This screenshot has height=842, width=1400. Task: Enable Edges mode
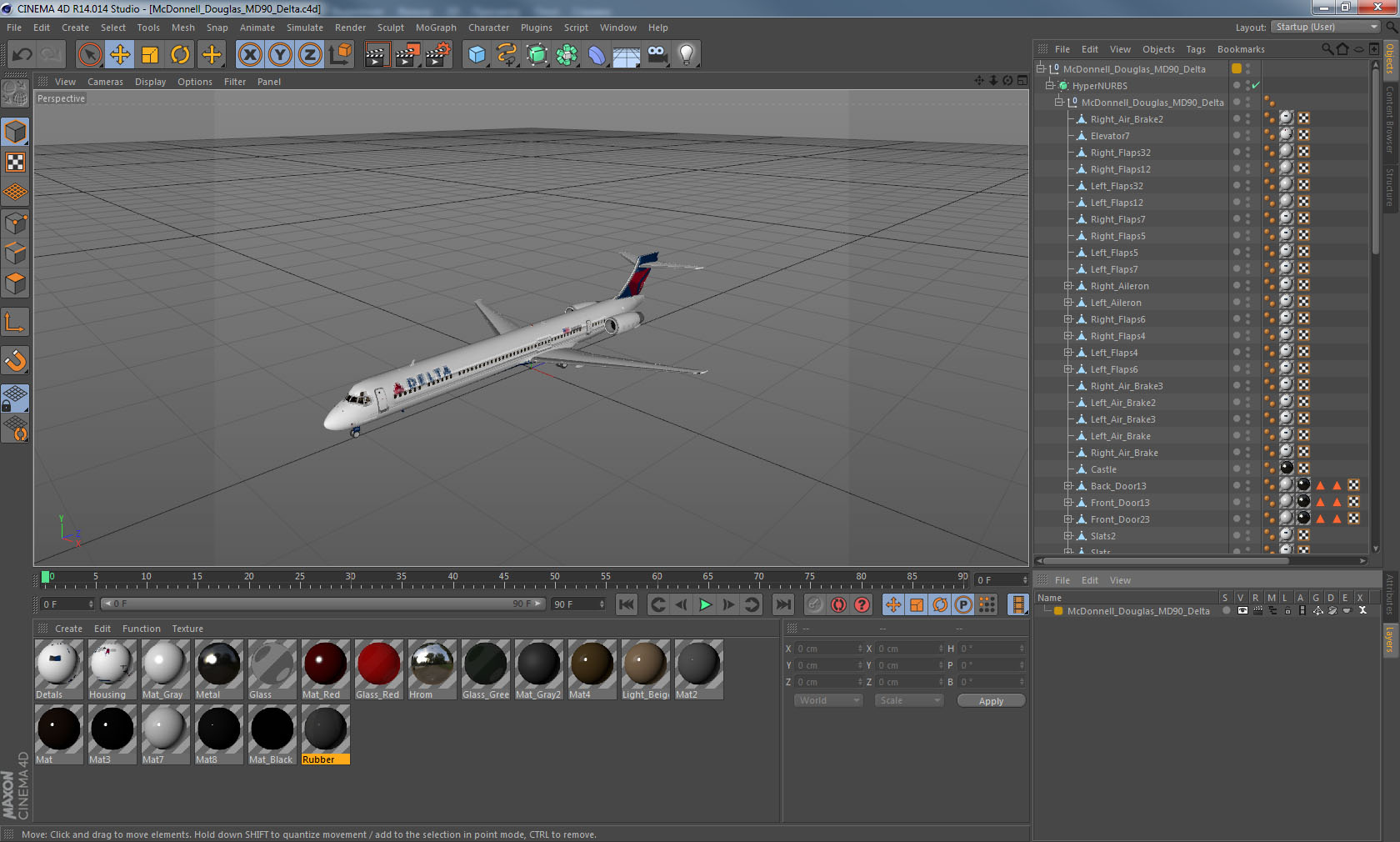pos(15,253)
